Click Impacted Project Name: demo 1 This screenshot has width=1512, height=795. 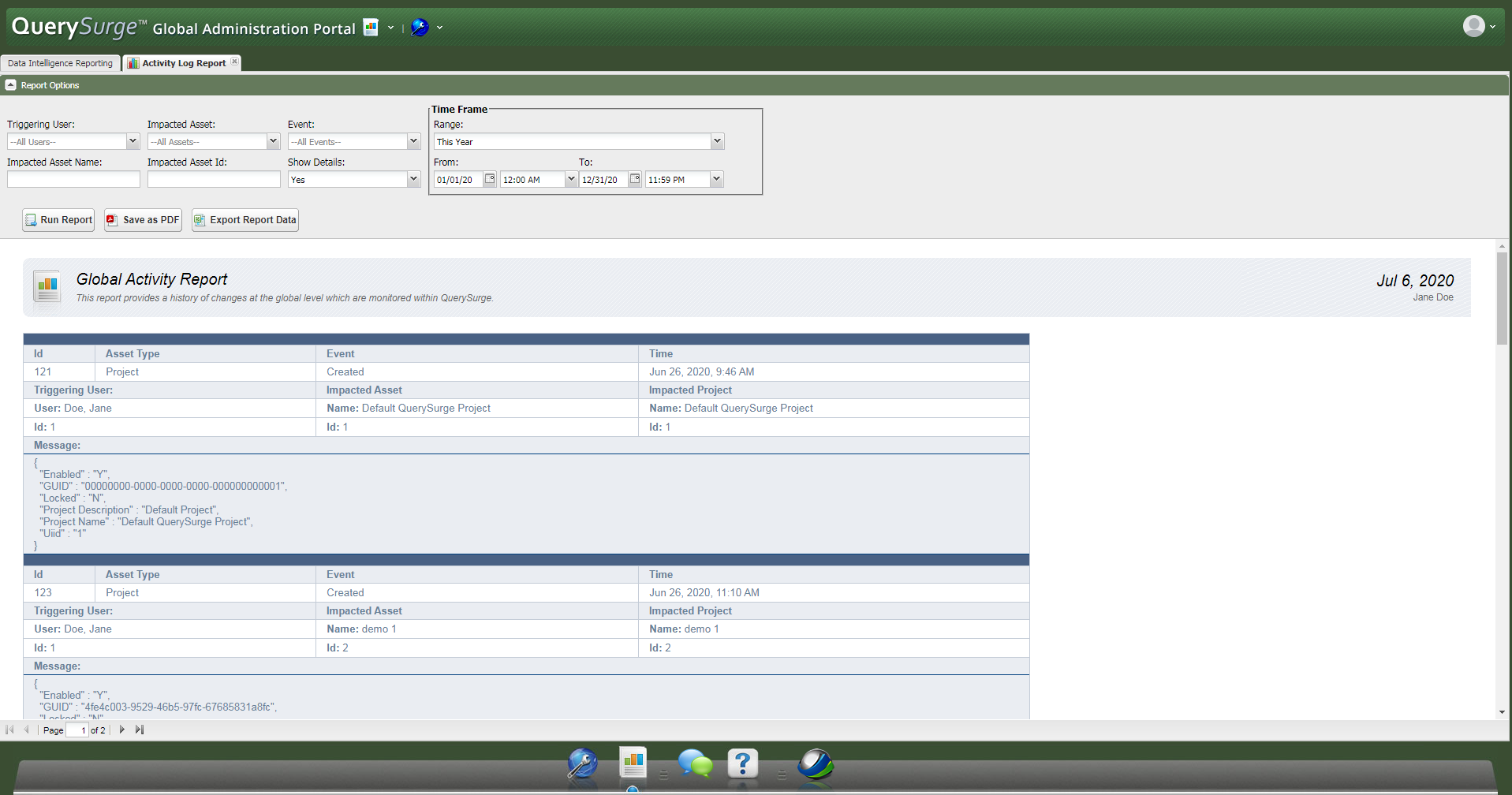click(685, 629)
